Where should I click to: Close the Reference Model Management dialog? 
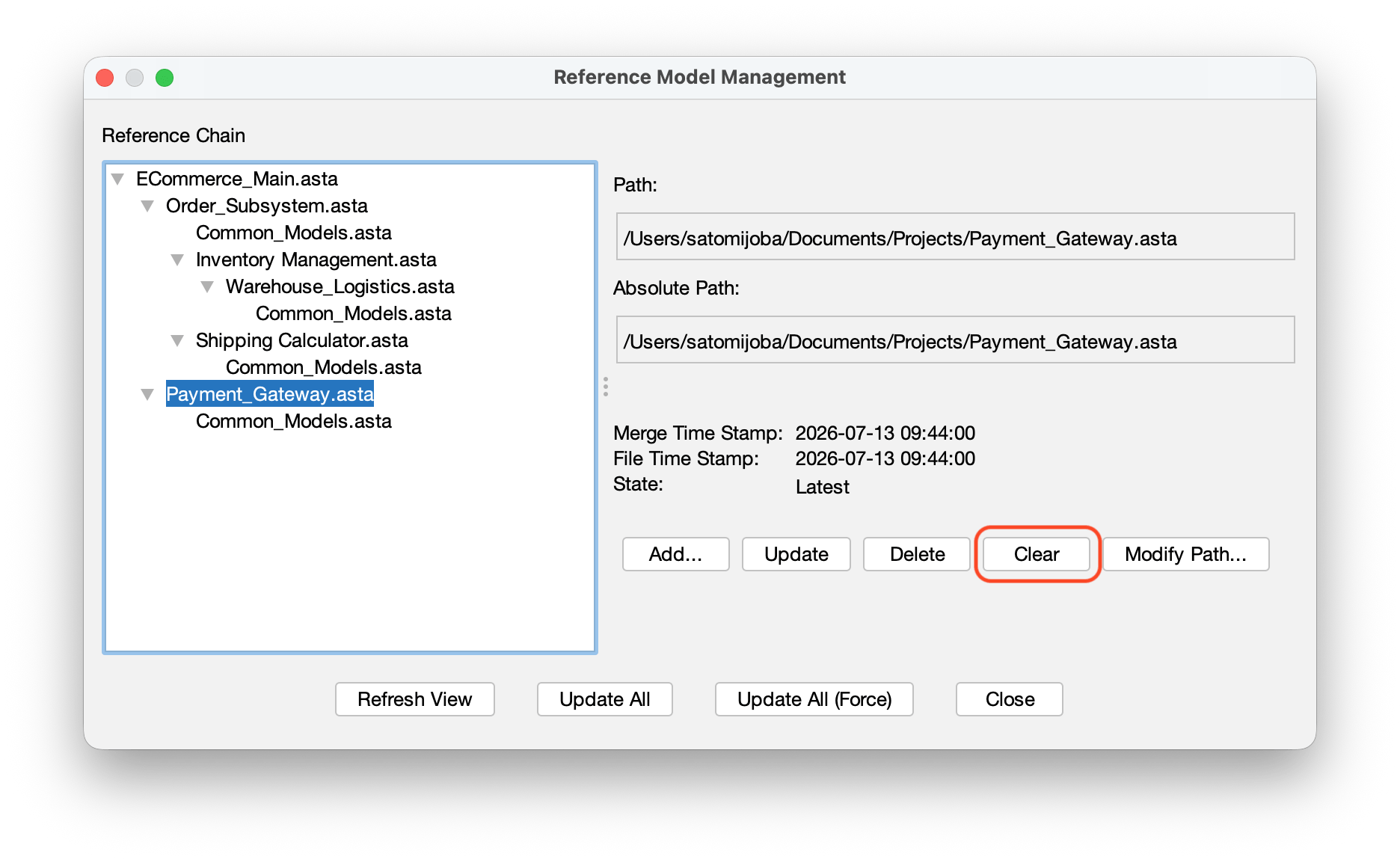click(x=1010, y=699)
